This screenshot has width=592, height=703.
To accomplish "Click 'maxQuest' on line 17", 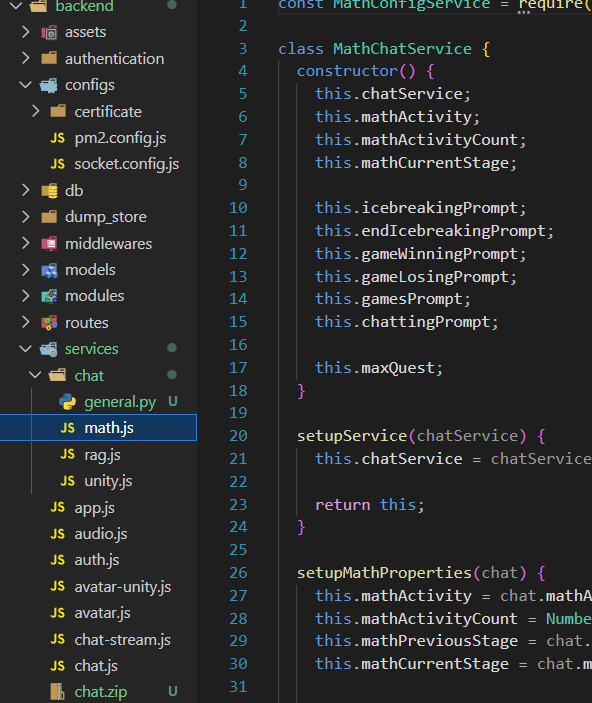I will point(398,368).
